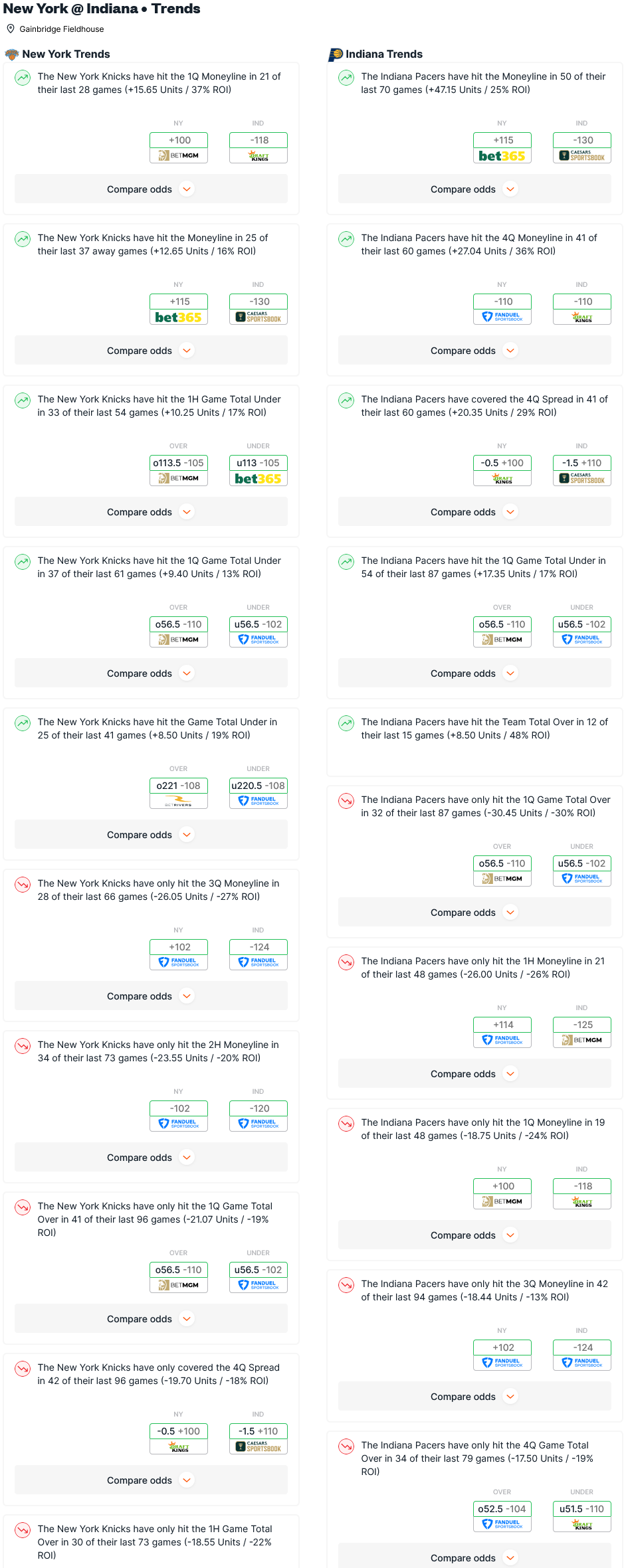624x1568 pixels.
Task: Select IND -130 Caesars odds in Pacers Moneyline trend
Action: 581,147
